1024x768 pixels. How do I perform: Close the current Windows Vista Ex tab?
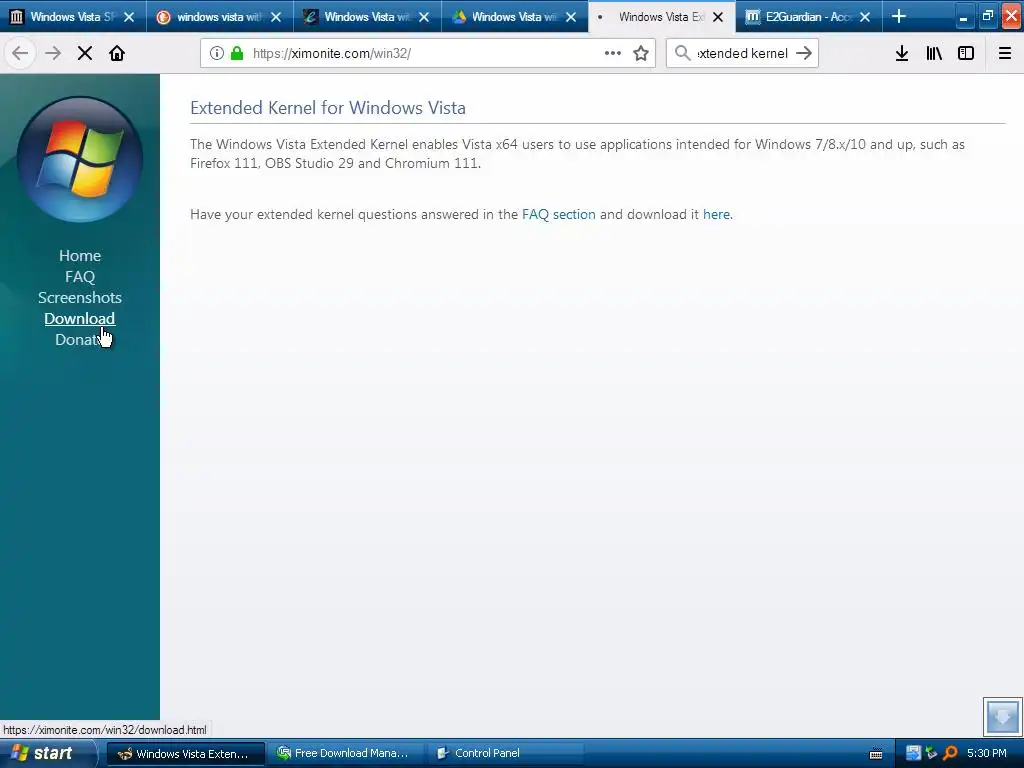[x=718, y=17]
